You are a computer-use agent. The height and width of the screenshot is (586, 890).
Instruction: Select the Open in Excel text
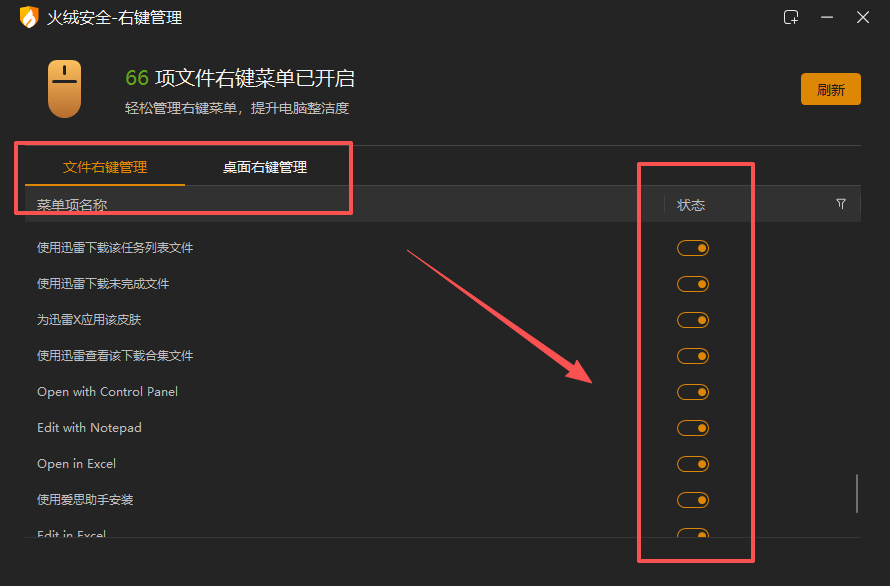76,463
